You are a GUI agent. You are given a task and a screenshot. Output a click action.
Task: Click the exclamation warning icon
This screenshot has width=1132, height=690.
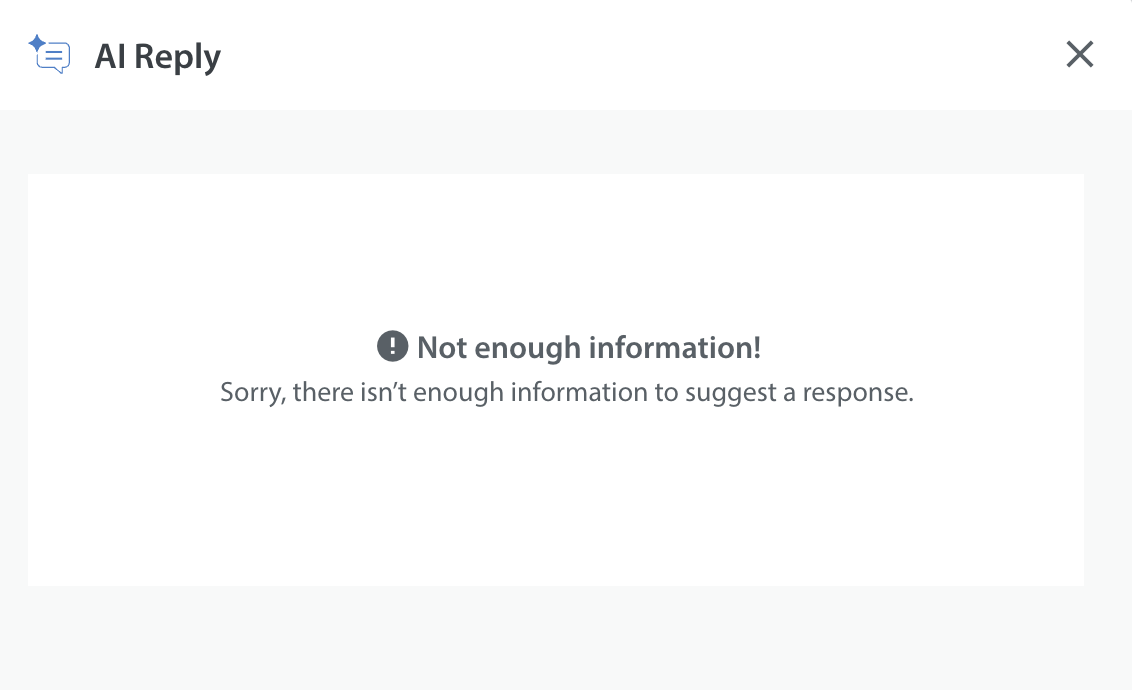392,347
